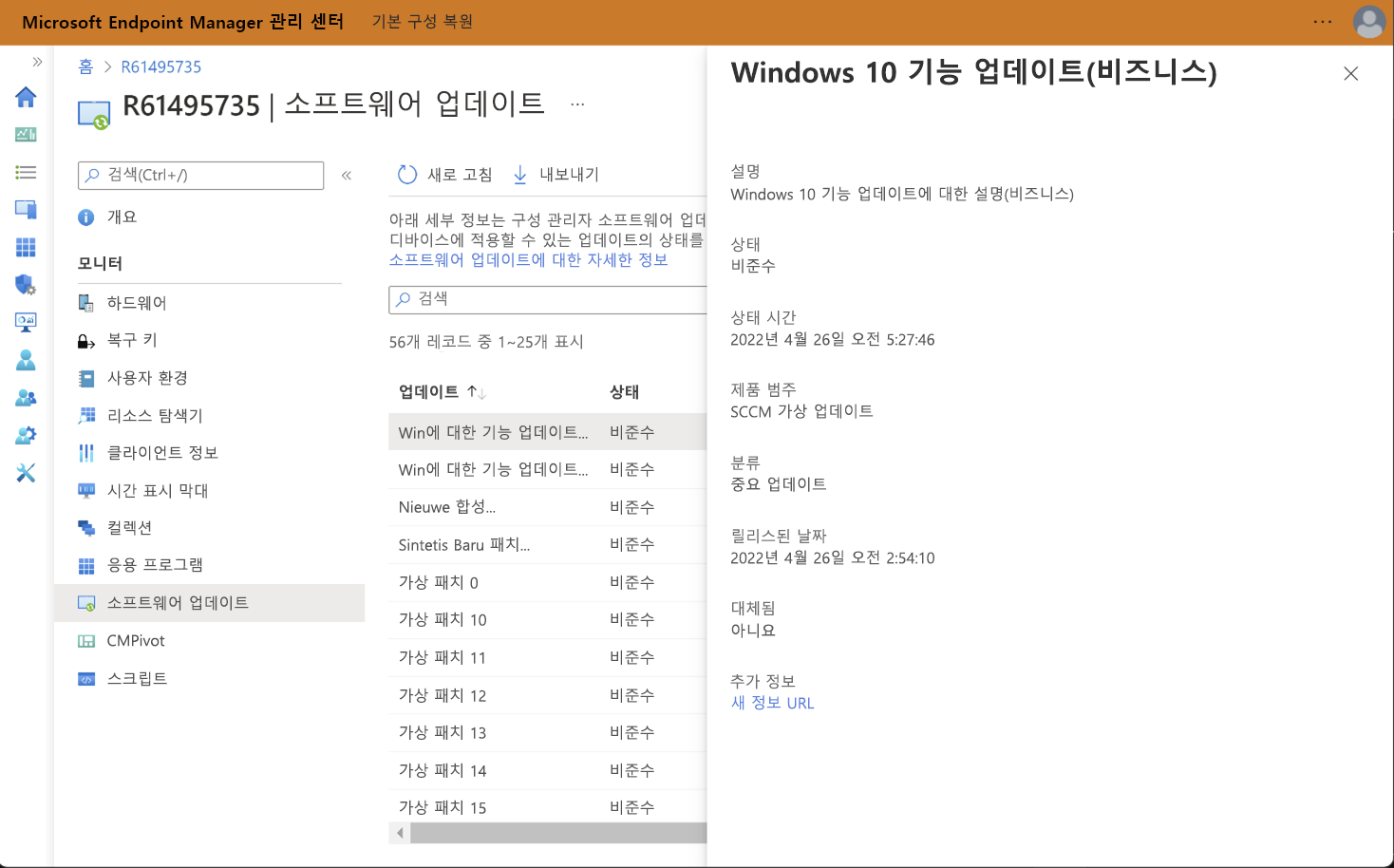The image size is (1394, 868).
Task: Click the 상태 column header
Action: click(x=624, y=392)
